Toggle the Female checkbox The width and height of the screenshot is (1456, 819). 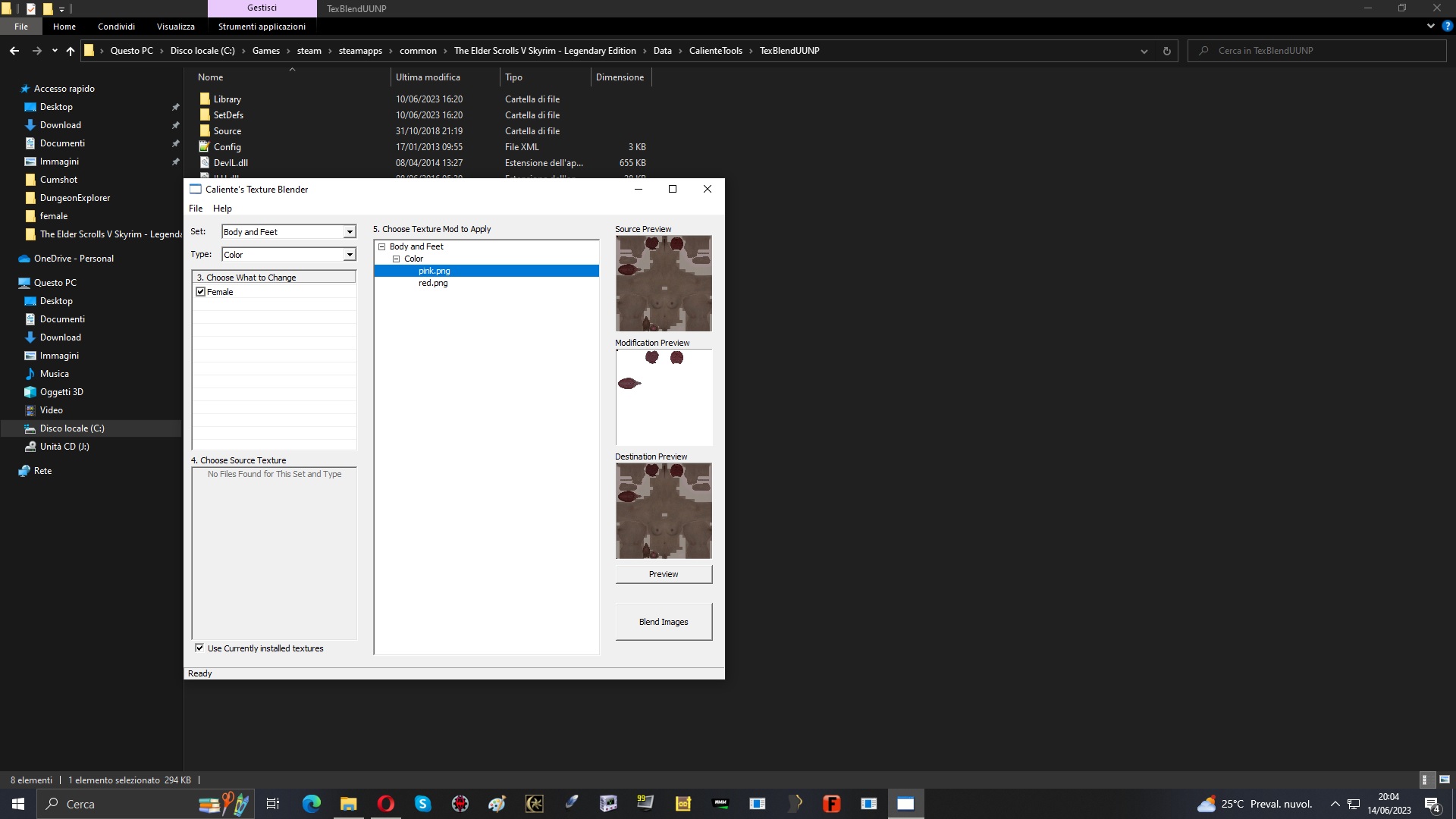pyautogui.click(x=201, y=292)
